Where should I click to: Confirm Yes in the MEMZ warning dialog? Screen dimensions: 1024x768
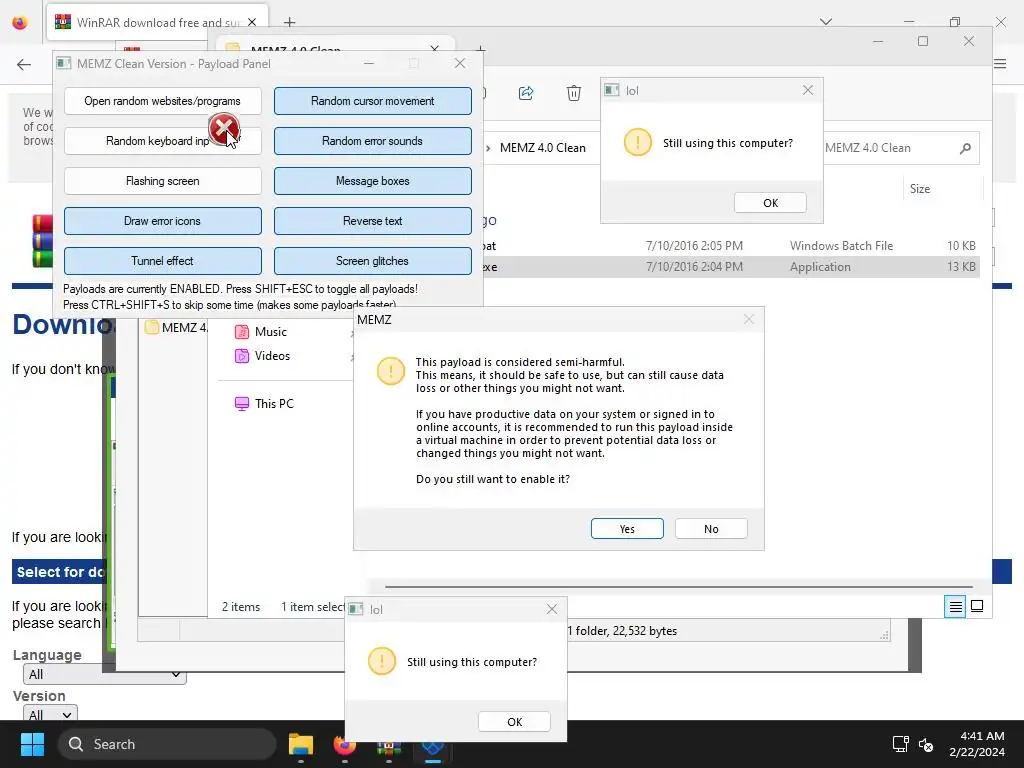coord(627,529)
